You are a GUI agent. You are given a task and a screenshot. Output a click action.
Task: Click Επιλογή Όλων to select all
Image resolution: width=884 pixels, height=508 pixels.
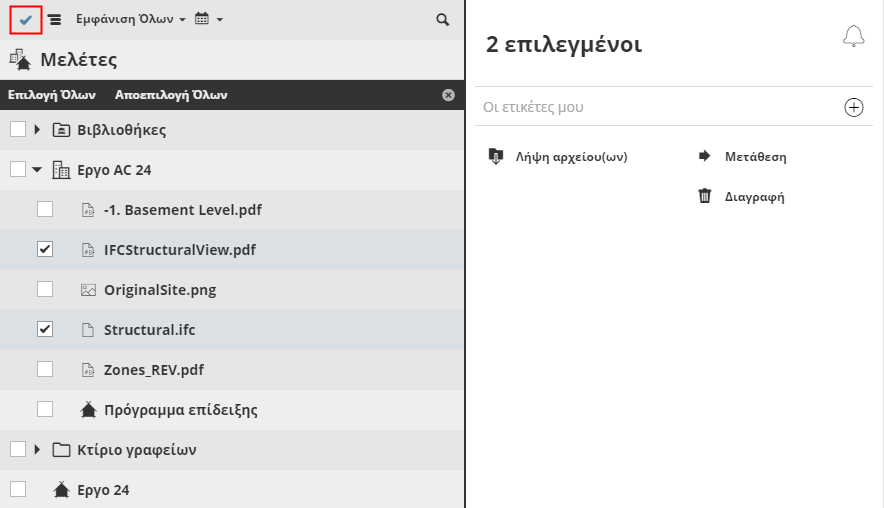click(x=51, y=95)
